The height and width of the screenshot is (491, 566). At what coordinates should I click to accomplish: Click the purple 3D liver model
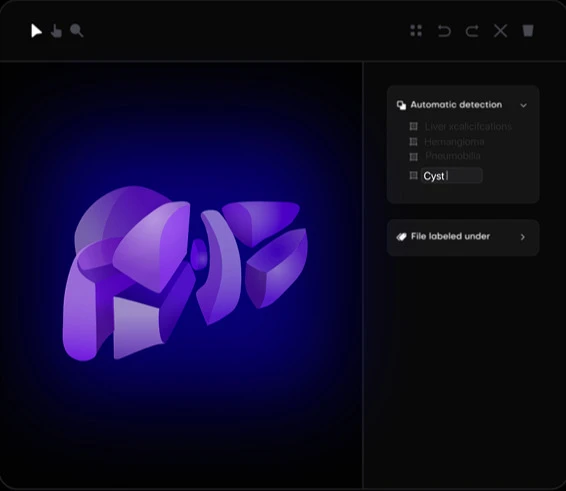(x=185, y=273)
